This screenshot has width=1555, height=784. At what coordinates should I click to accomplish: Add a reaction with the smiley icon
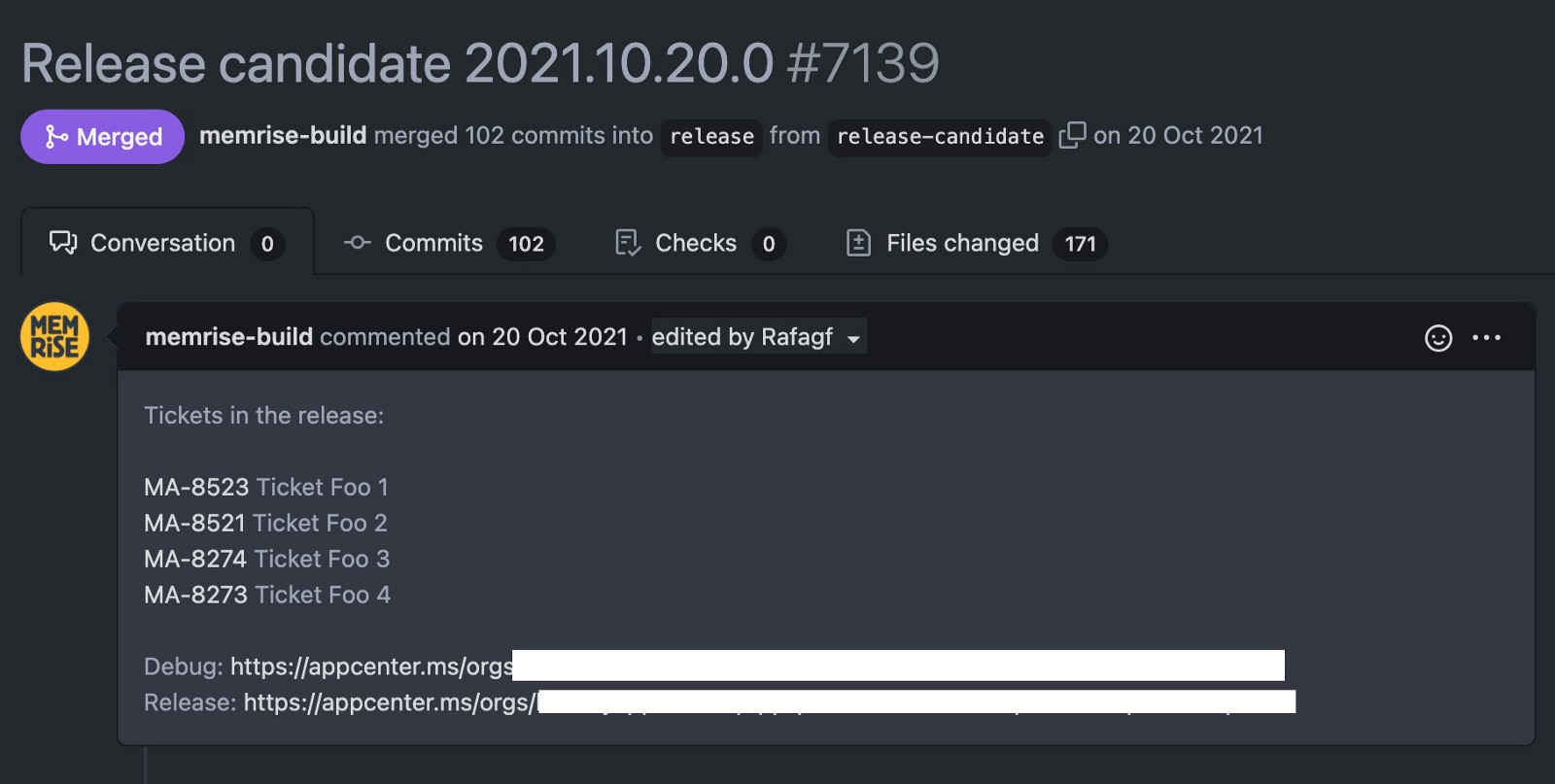point(1438,337)
